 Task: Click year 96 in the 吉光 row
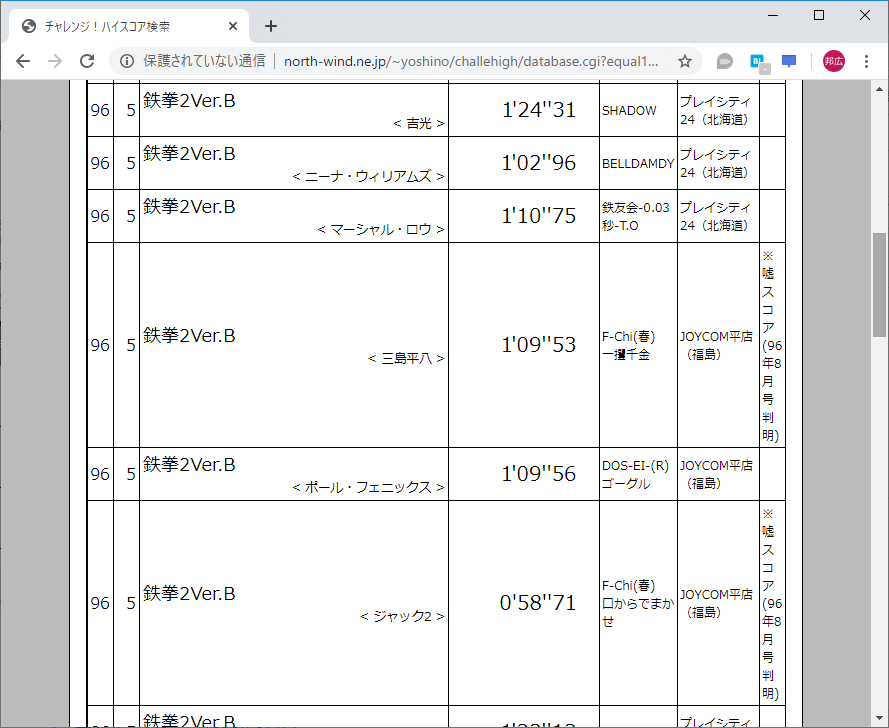click(x=100, y=110)
